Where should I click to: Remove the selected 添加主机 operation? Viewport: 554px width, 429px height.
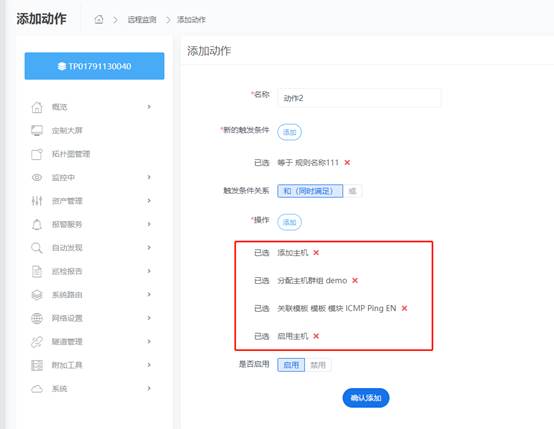tap(316, 253)
